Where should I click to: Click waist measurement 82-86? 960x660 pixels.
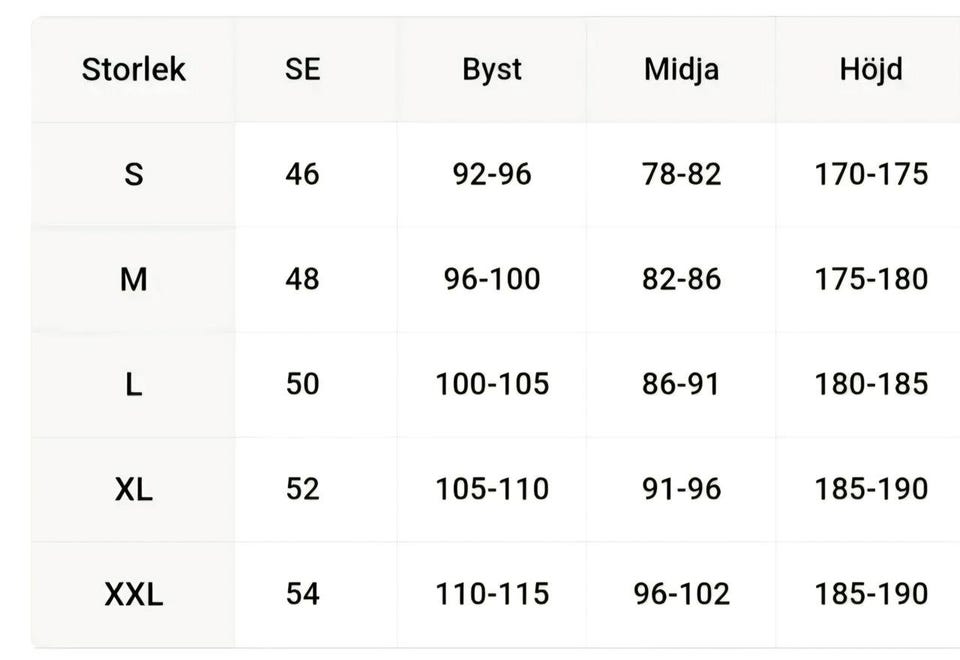click(x=681, y=279)
